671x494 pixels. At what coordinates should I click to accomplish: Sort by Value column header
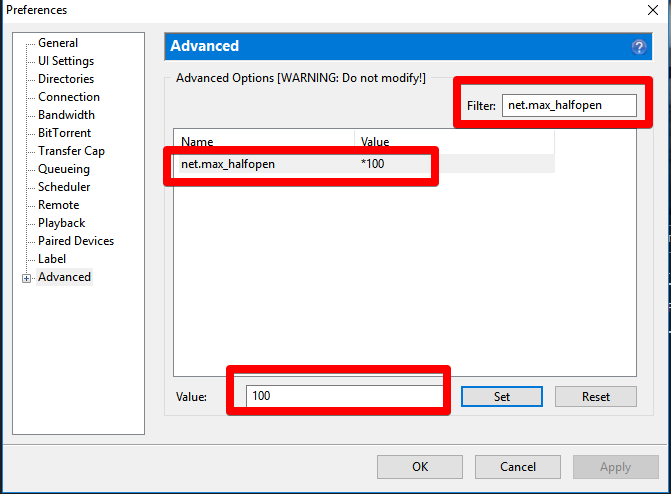(454, 142)
